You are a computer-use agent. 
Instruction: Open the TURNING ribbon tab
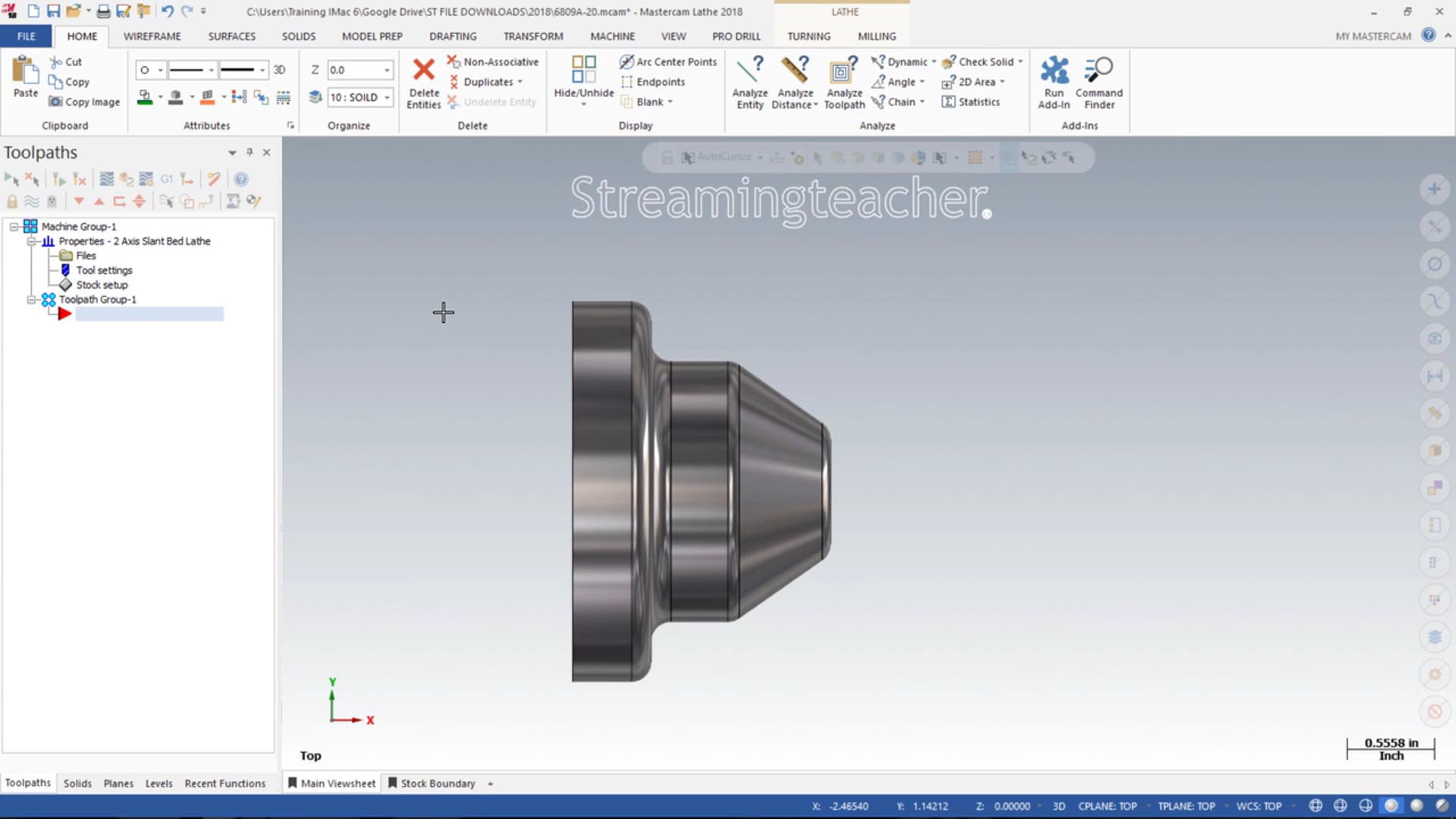tap(808, 36)
